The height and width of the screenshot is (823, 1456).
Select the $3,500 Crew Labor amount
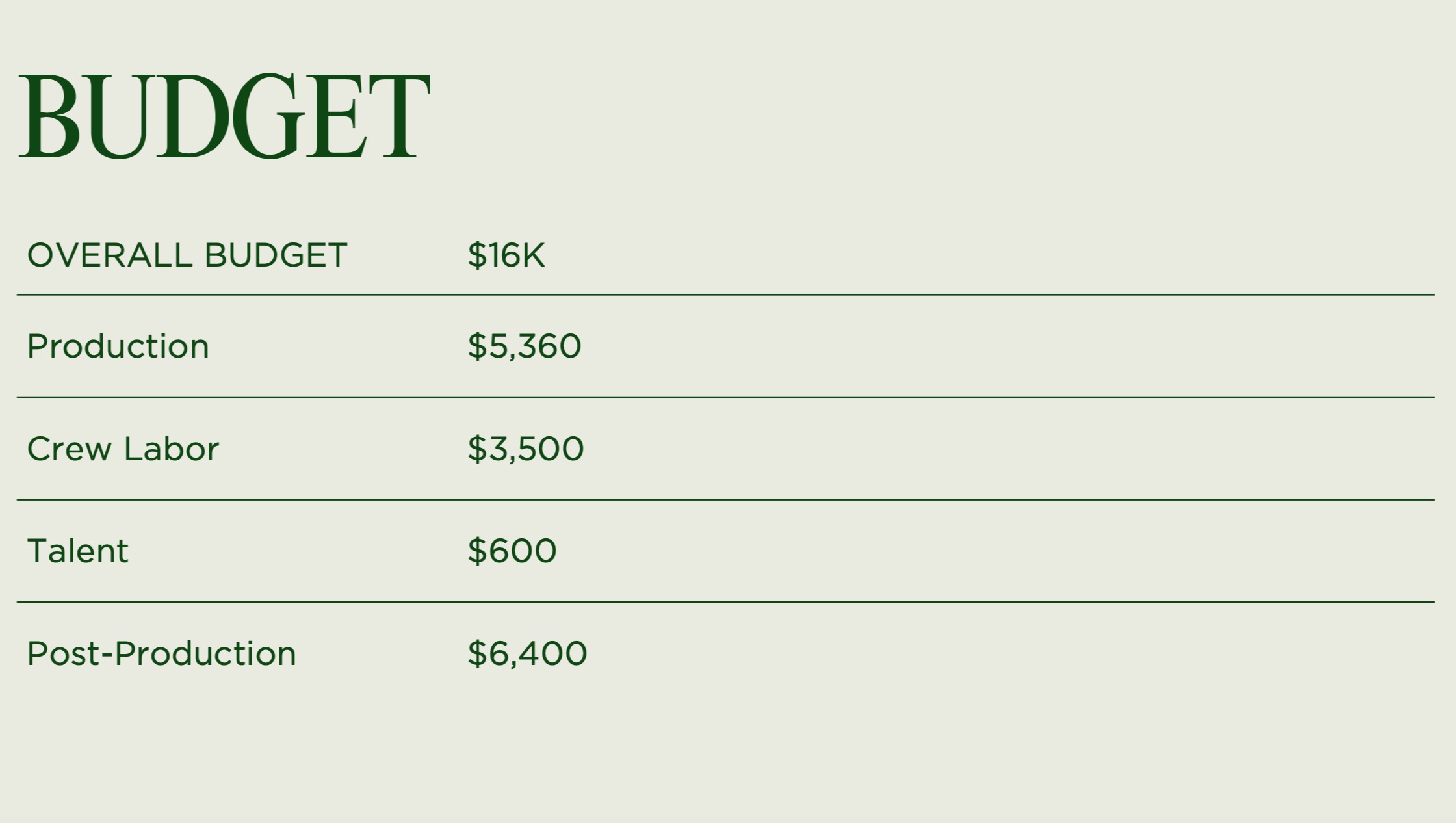(525, 449)
